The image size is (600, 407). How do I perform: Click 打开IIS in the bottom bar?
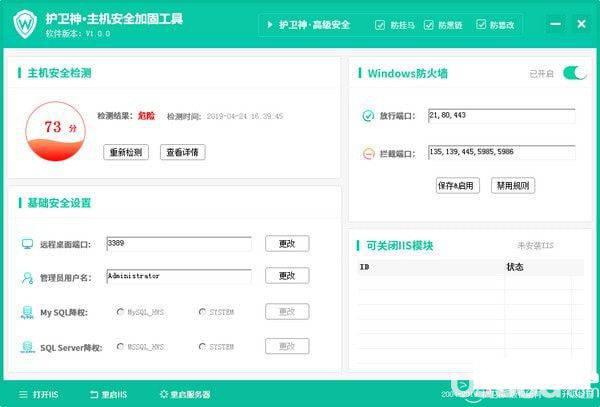[39, 394]
